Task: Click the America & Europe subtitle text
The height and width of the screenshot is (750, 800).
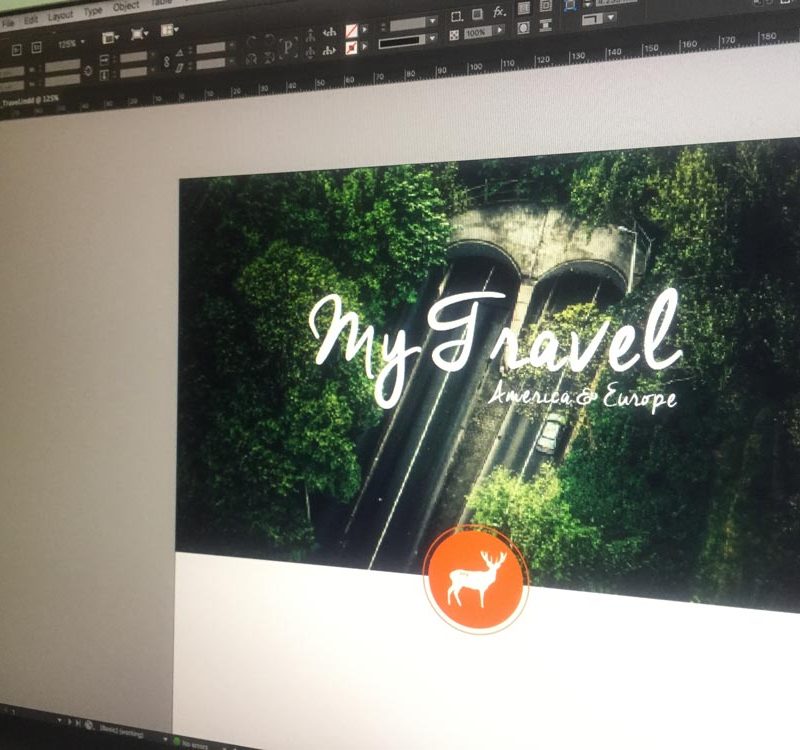Action: 582,397
